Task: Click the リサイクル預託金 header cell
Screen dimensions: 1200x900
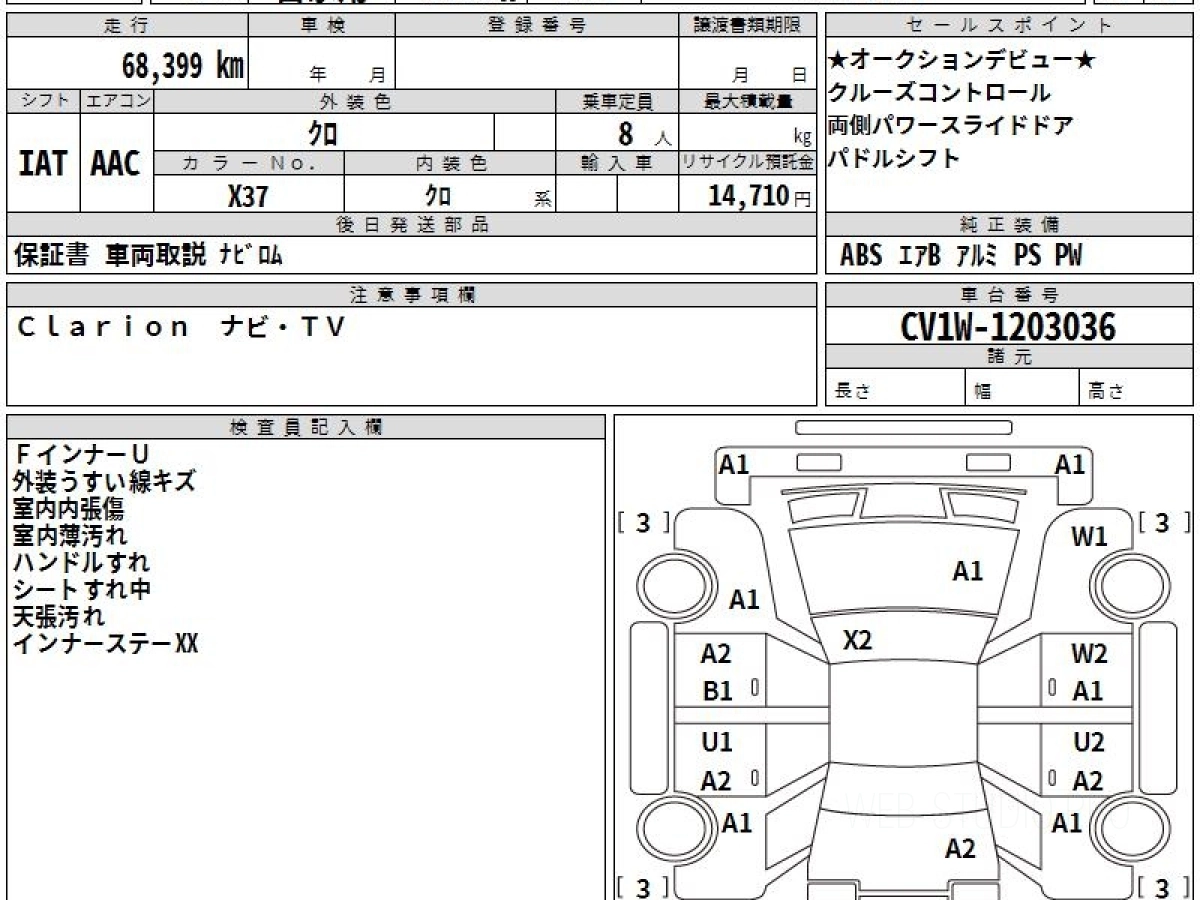Action: [x=747, y=163]
